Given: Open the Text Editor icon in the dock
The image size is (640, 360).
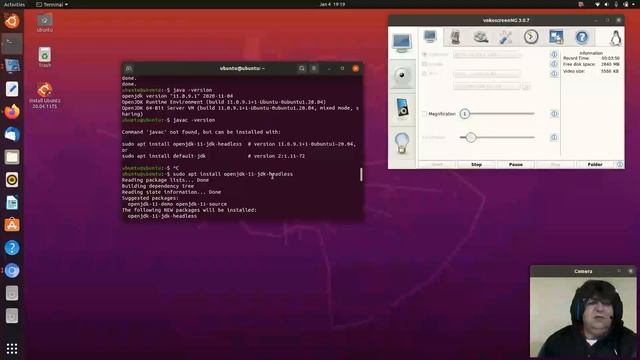Looking at the screenshot, I should 12,89.
